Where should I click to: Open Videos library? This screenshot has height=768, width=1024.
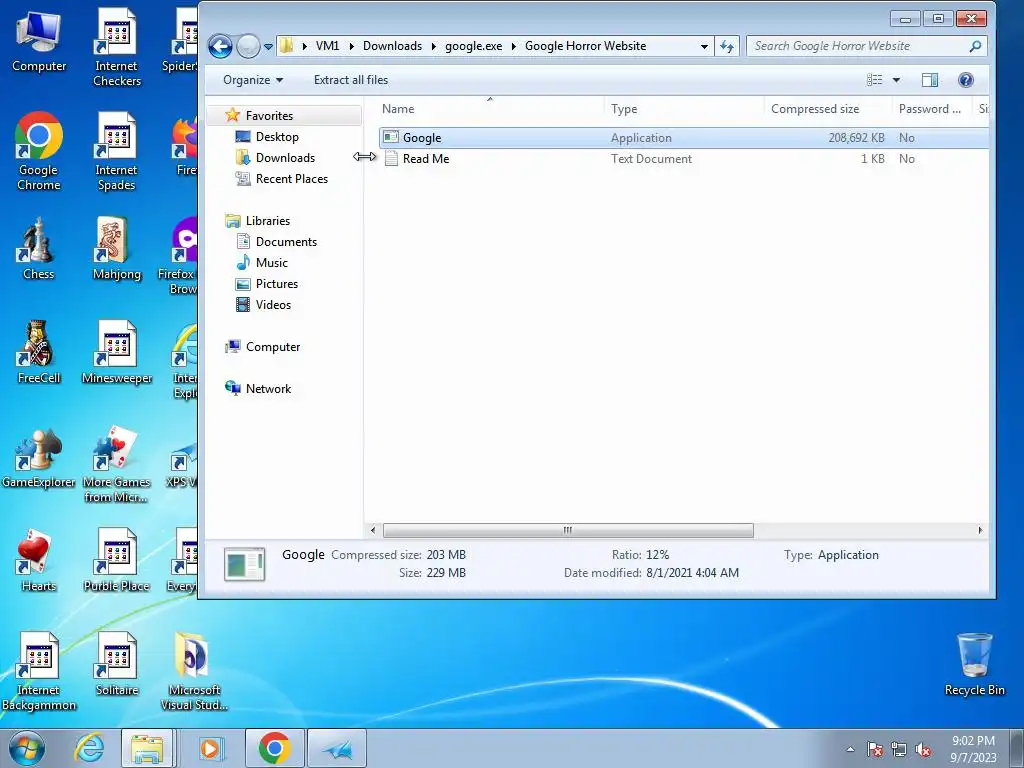[273, 304]
